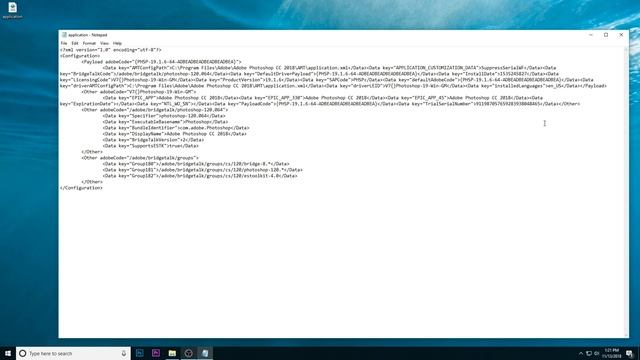Screen dimensions: 640x360
Task: Click the Data key="Group101" line
Action: click(x=203, y=170)
